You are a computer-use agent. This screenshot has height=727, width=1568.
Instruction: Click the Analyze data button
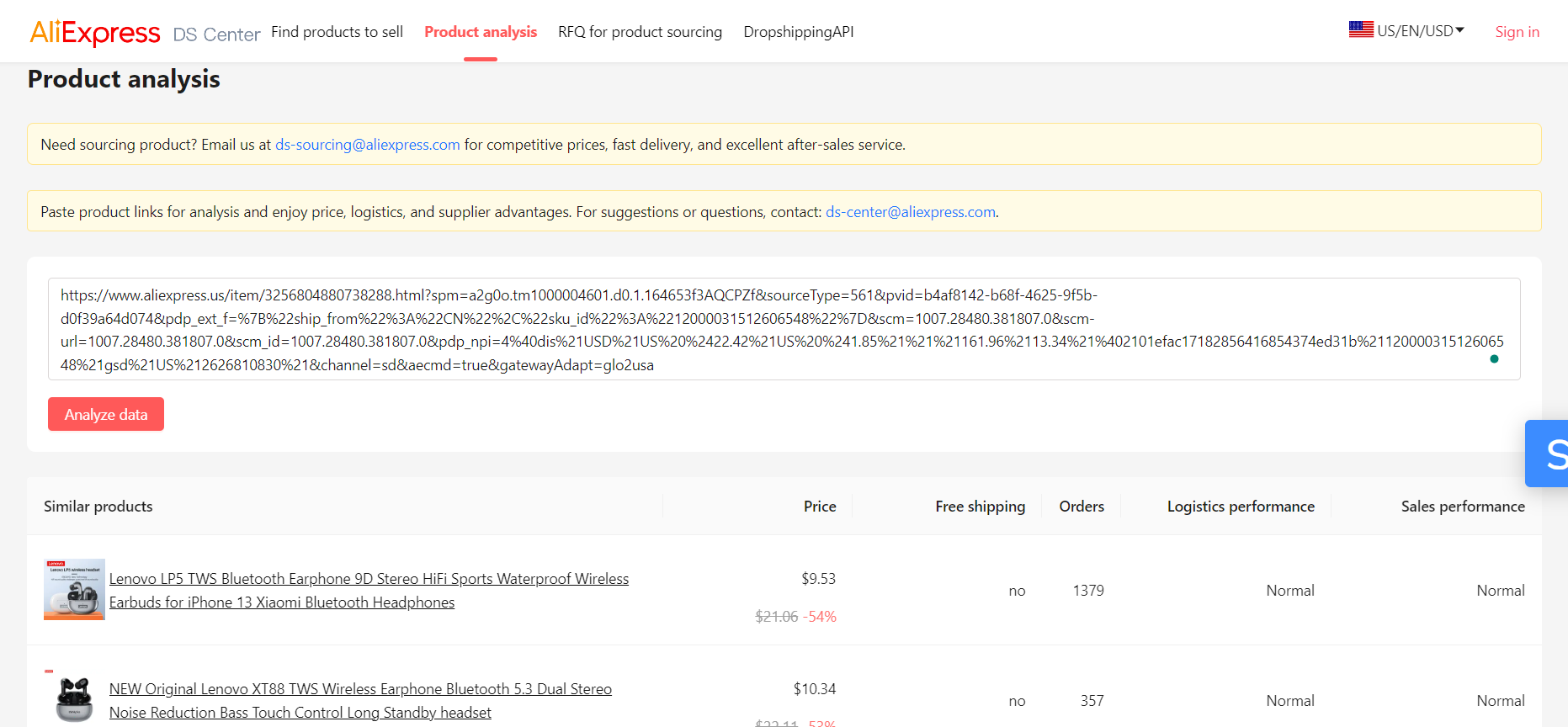pos(106,414)
